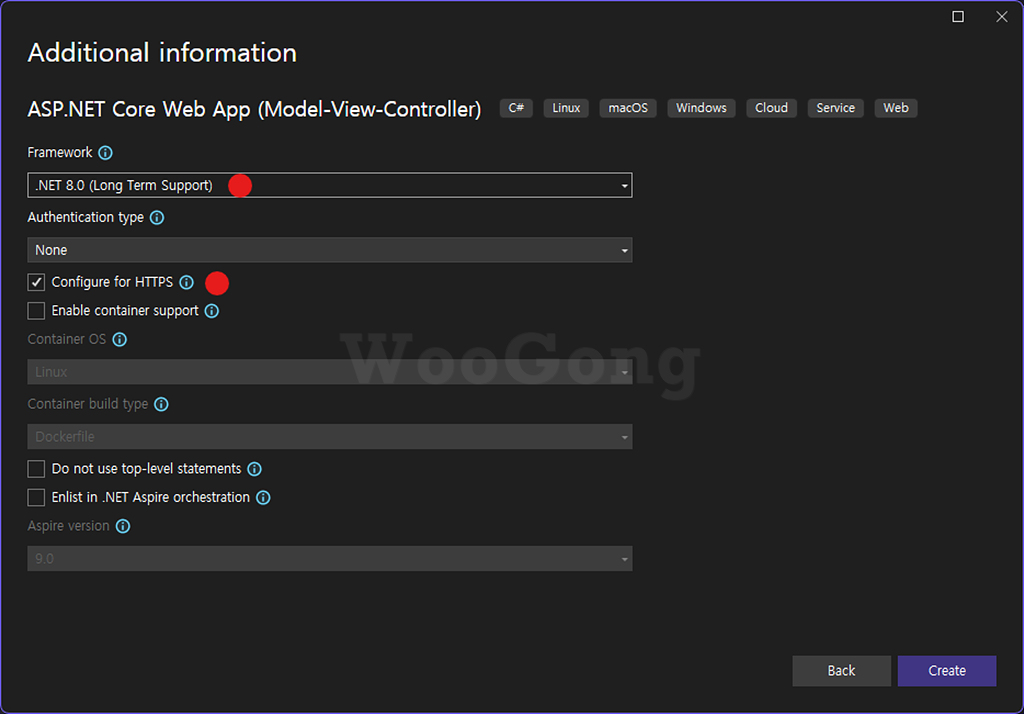Check Enlist in .NET Aspire orchestration
Screen dimensions: 1024x714
coord(37,498)
